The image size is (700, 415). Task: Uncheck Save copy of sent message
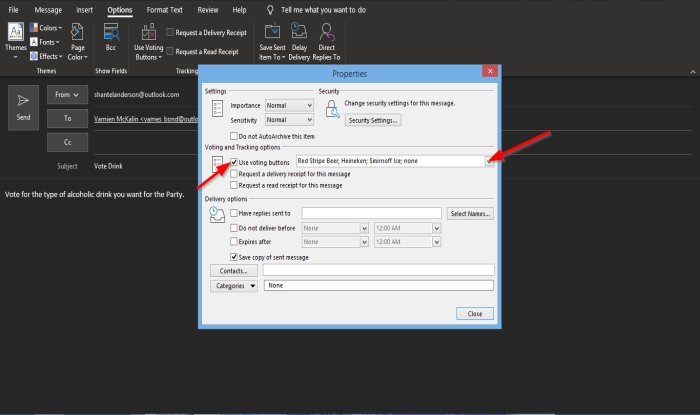click(233, 257)
